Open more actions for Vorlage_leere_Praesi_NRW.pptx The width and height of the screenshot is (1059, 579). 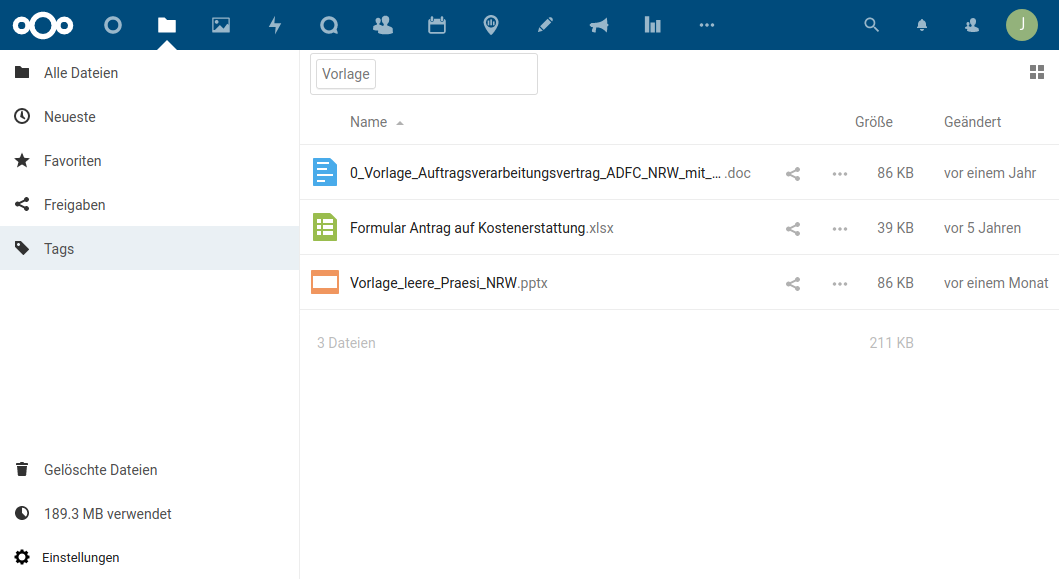840,283
